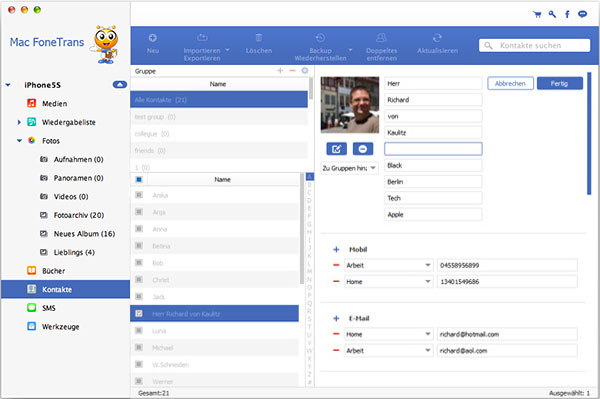Open SMS in the sidebar

(49, 308)
